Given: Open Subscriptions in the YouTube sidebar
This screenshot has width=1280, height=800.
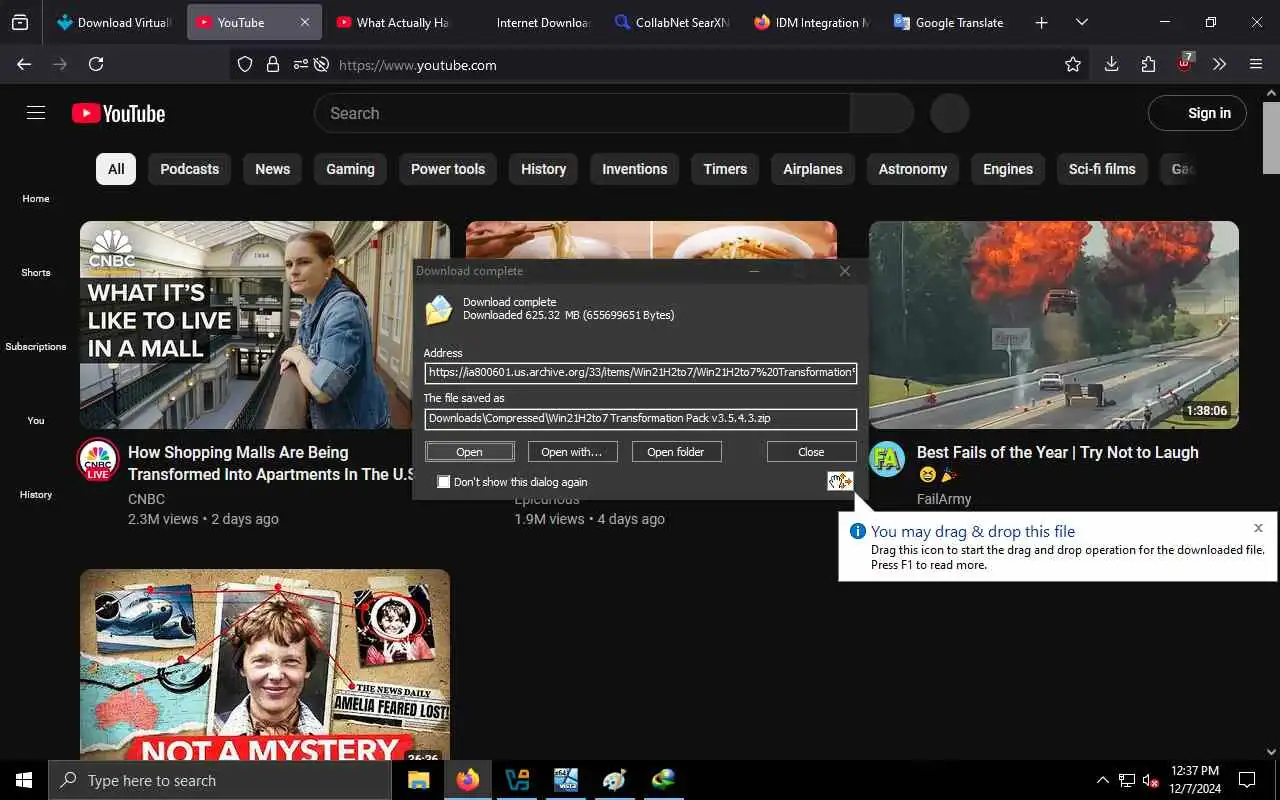Looking at the screenshot, I should [36, 346].
